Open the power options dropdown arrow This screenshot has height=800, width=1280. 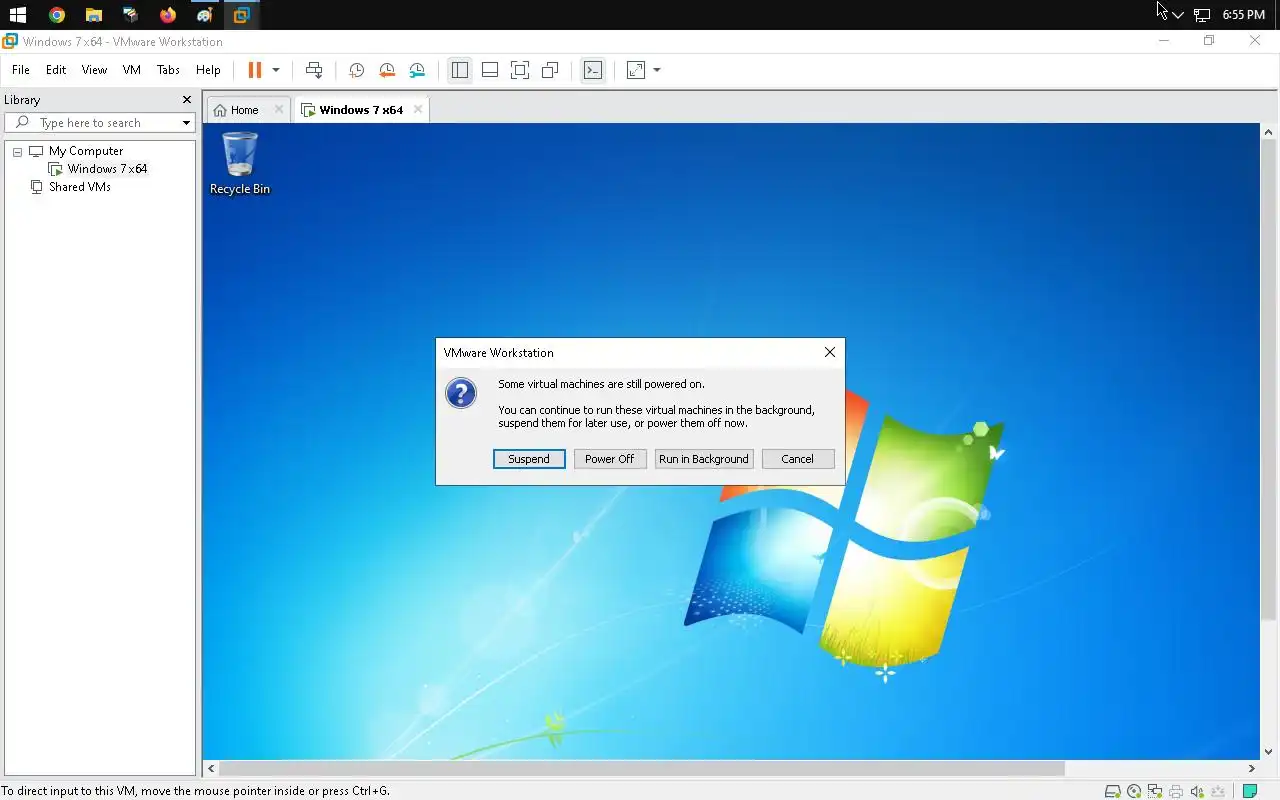pos(276,70)
